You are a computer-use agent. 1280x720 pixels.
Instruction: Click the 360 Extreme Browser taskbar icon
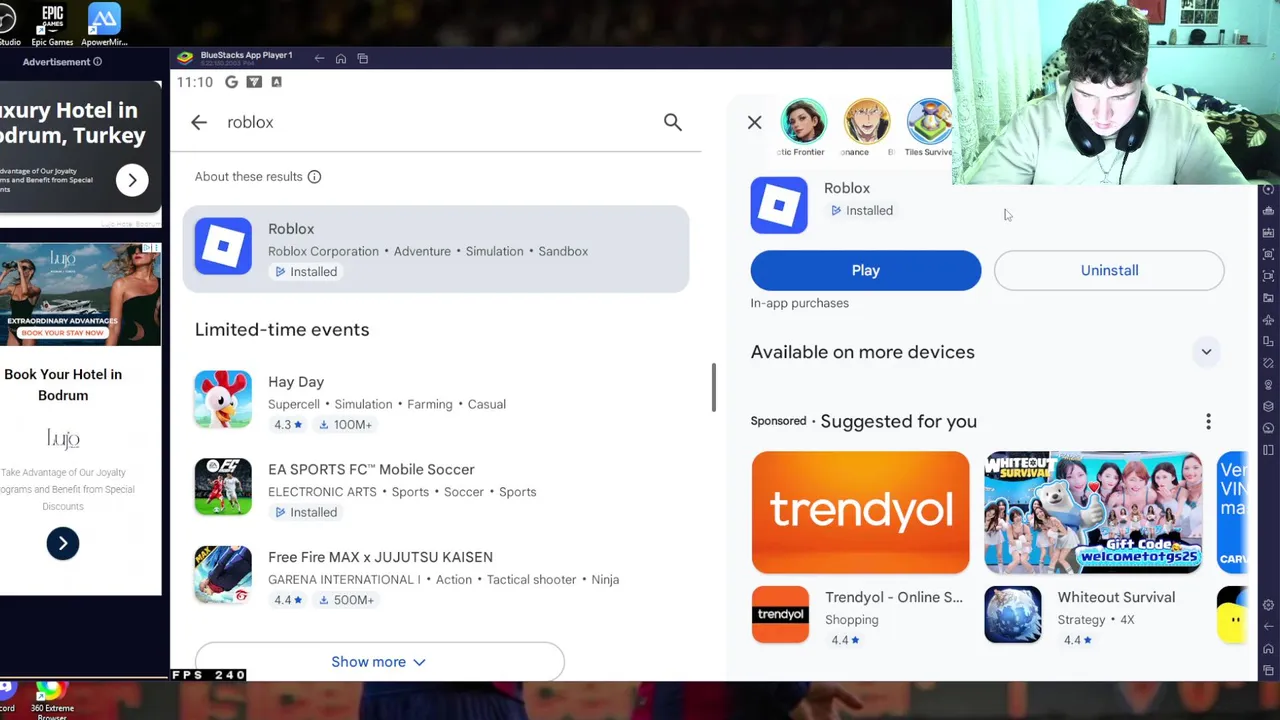(x=50, y=699)
